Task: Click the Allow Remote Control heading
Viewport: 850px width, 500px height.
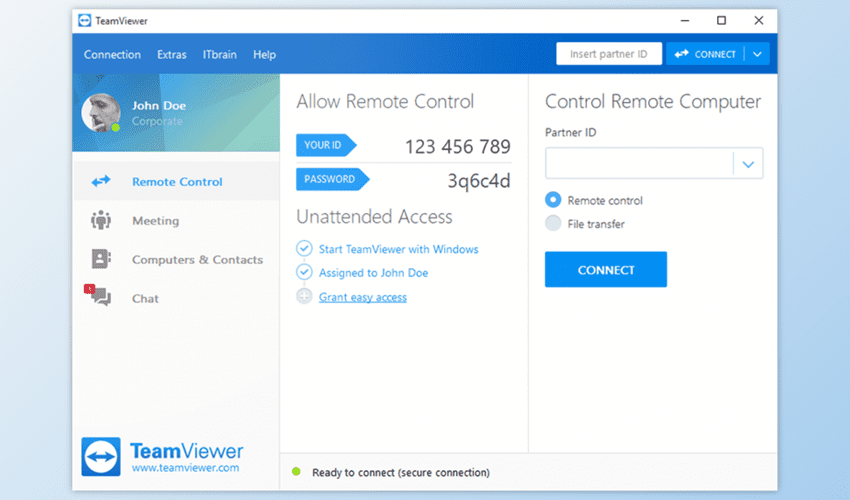Action: [385, 101]
